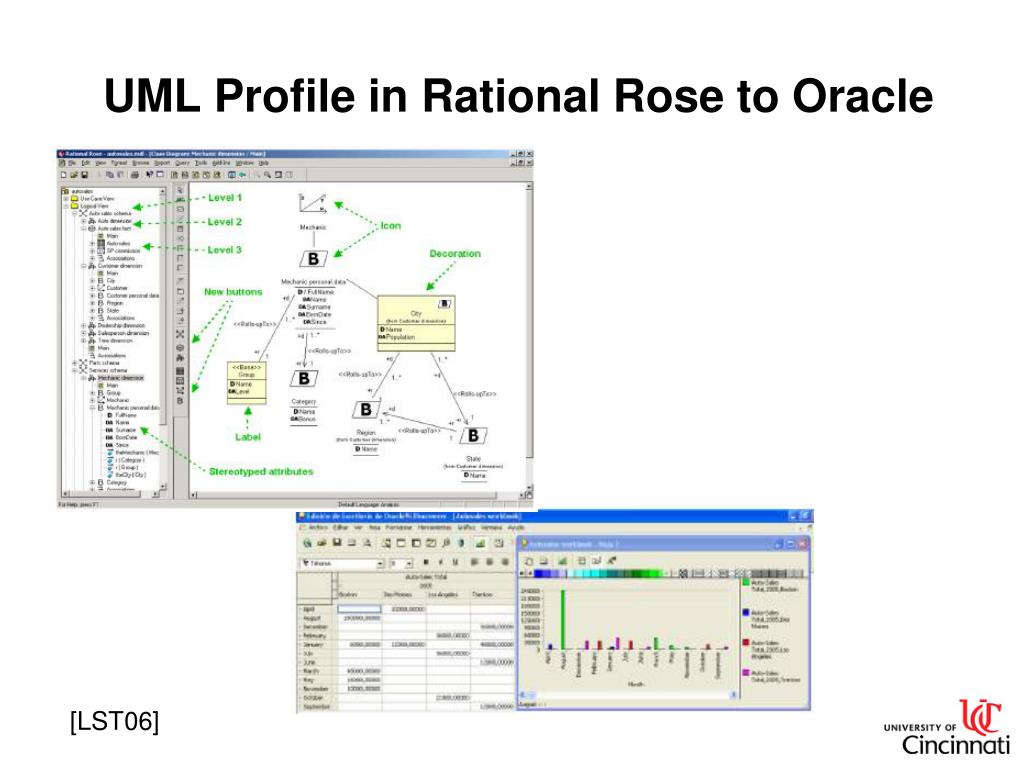Click the magnifier zoom icon in Rose toolbar
The height and width of the screenshot is (768, 1024).
point(268,175)
